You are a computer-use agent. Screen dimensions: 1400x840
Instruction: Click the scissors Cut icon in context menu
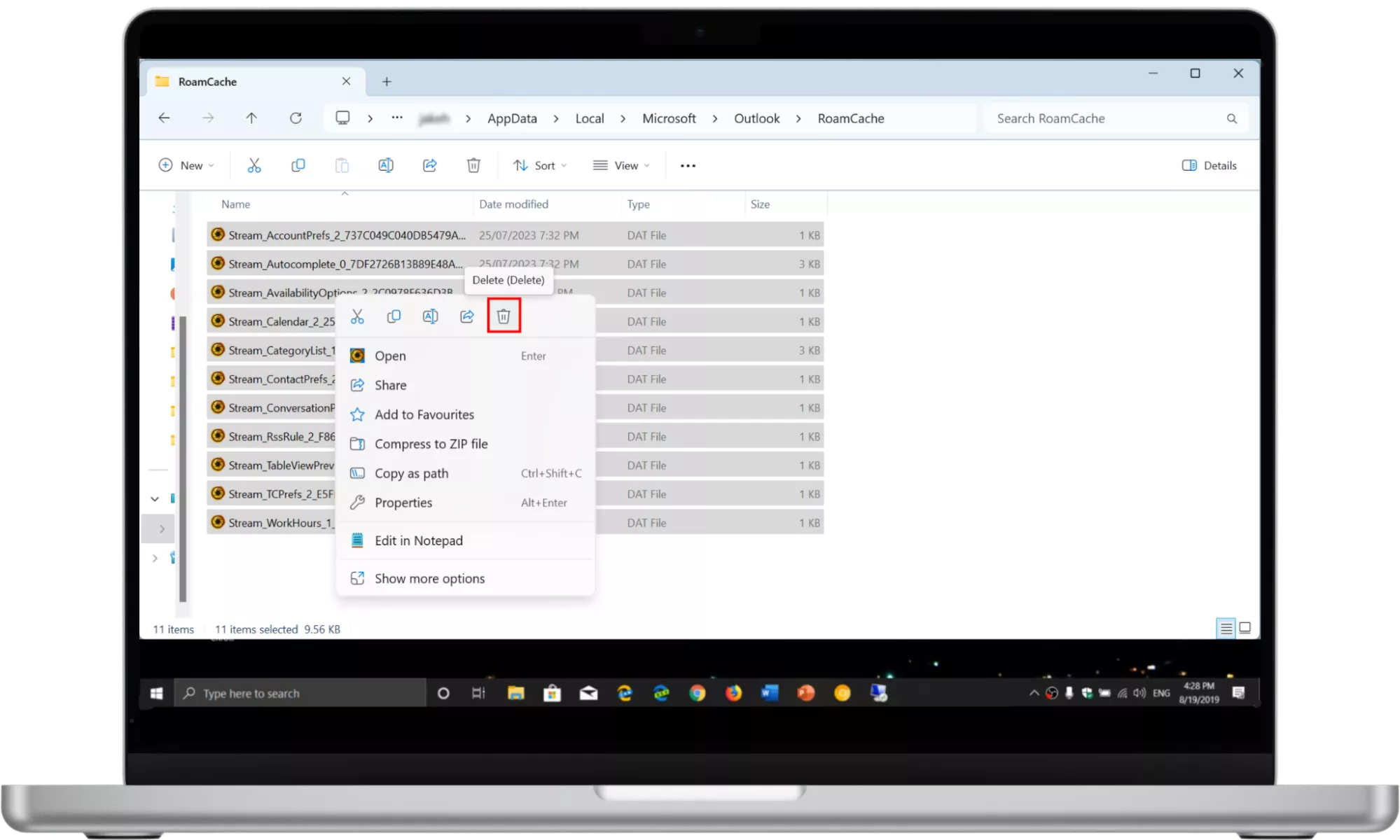(357, 316)
